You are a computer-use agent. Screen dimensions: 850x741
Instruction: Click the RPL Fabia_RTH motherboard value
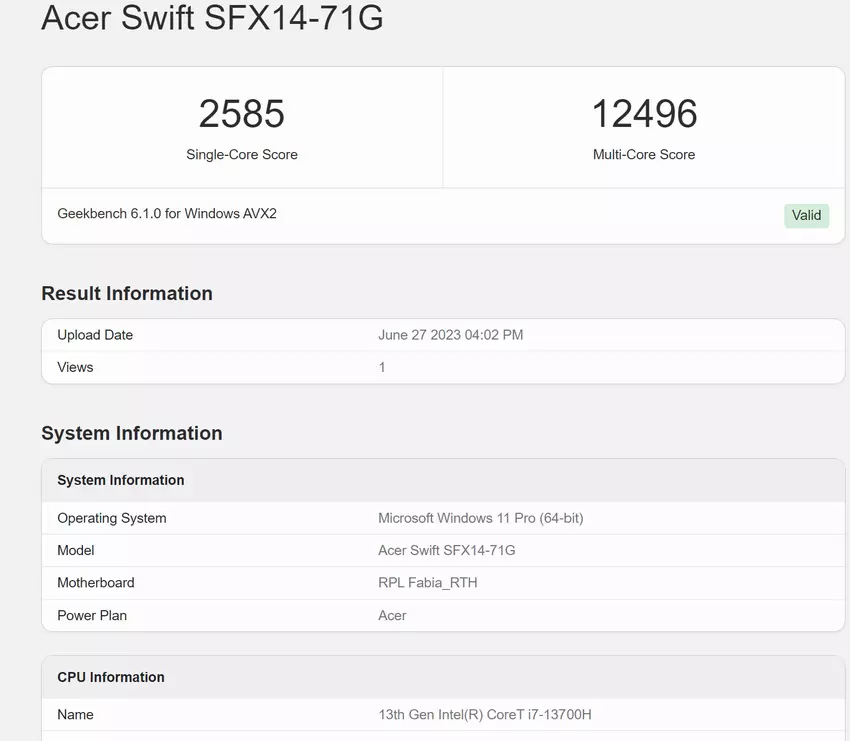(427, 582)
